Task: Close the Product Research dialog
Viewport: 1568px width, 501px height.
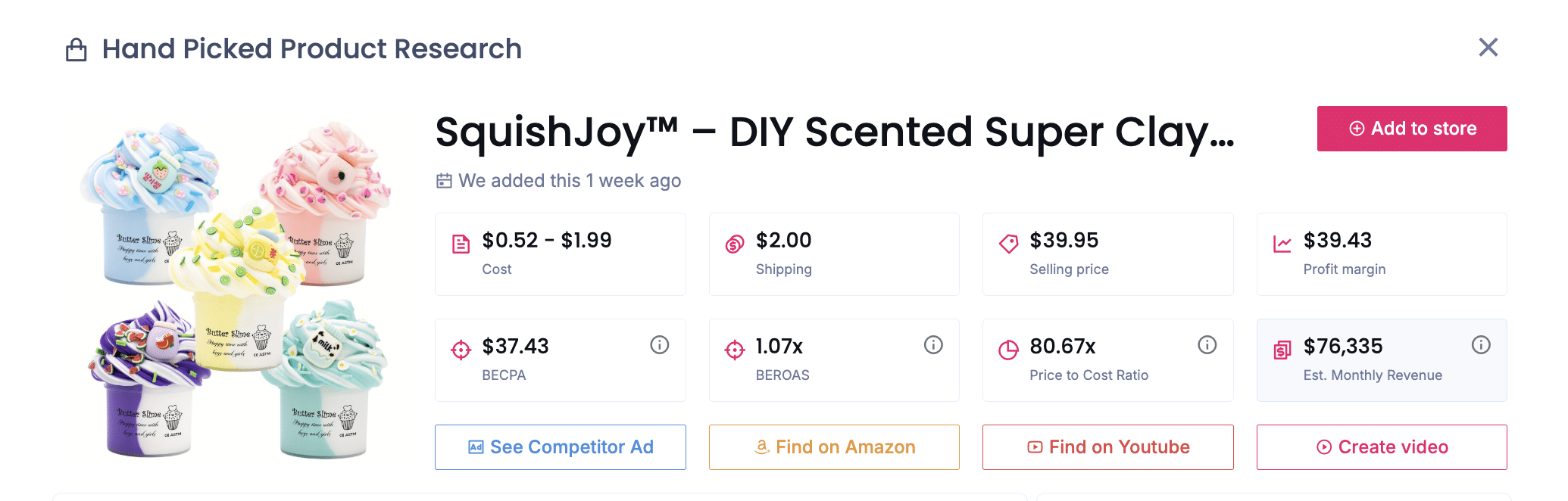Action: tap(1488, 48)
